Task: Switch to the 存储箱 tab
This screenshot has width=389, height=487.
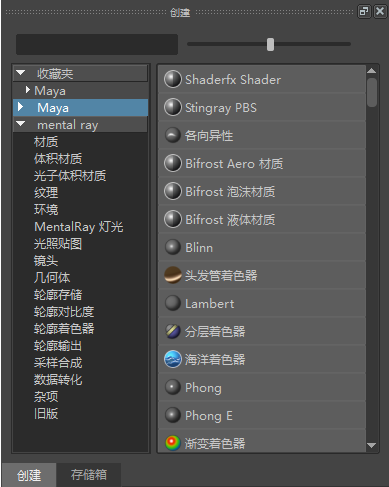Action: pyautogui.click(x=88, y=475)
